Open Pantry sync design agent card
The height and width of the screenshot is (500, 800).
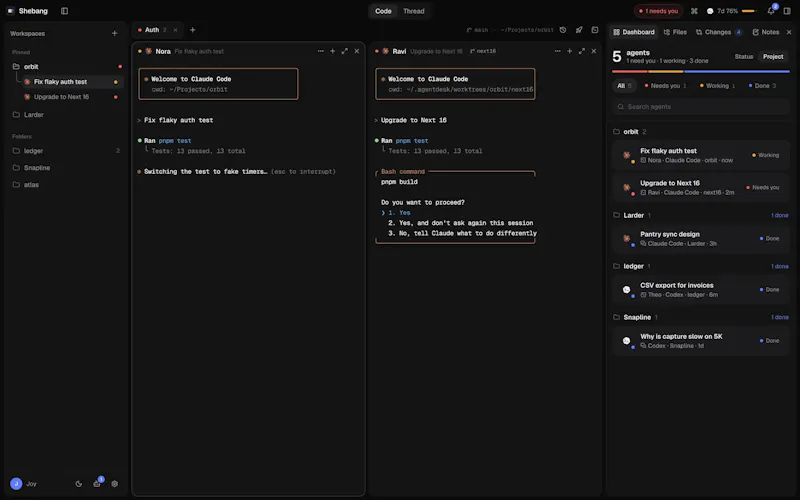(701, 239)
